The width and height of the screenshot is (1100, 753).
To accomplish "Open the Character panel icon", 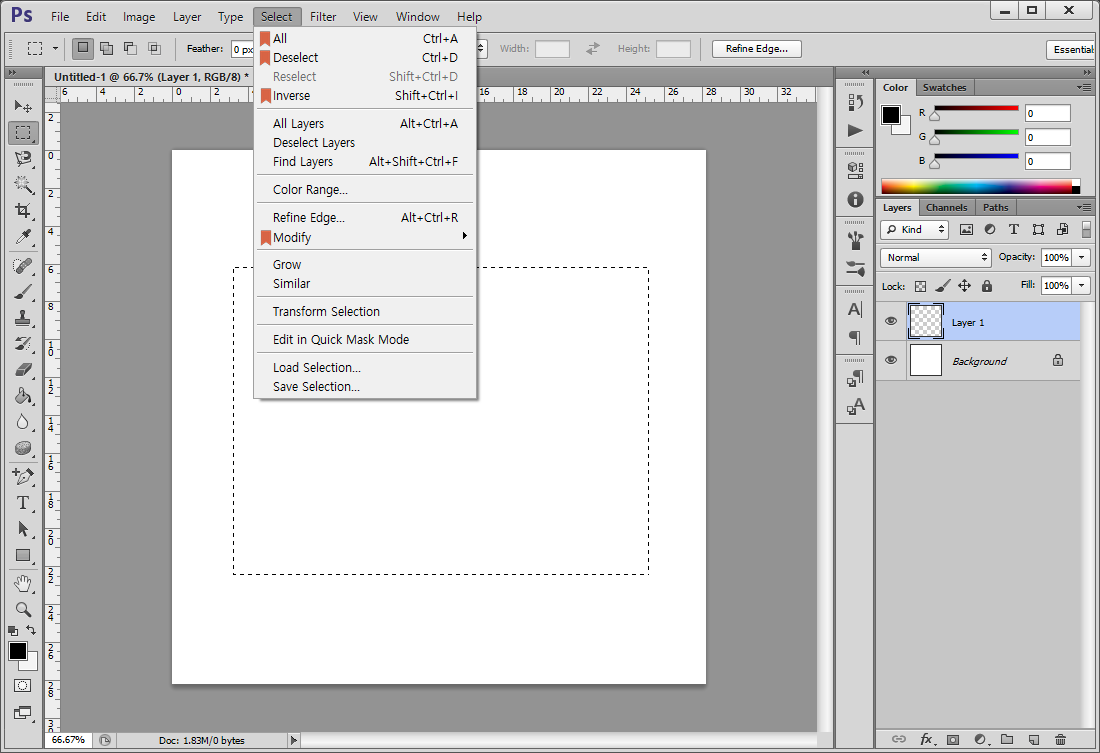I will [855, 309].
